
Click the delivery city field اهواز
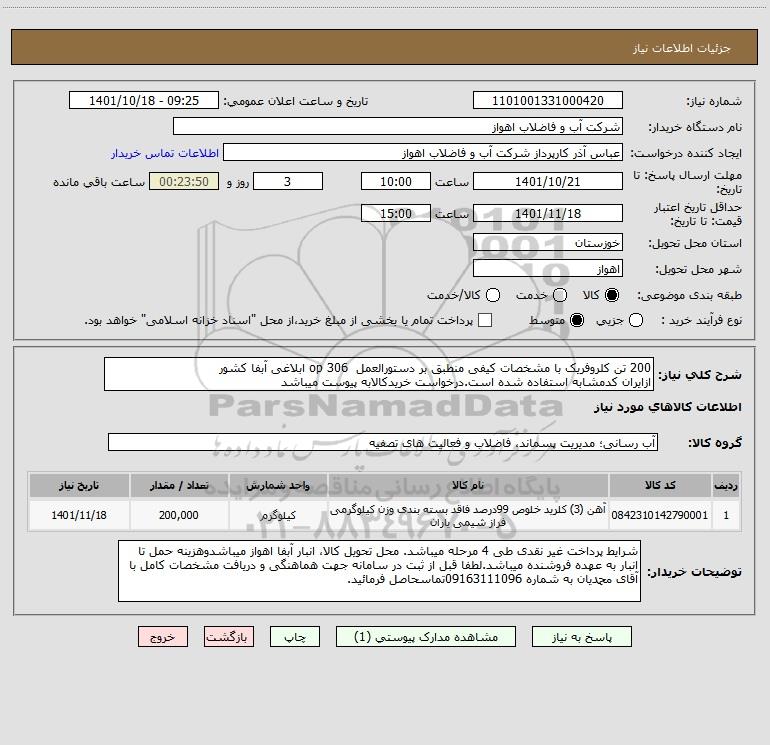[548, 269]
